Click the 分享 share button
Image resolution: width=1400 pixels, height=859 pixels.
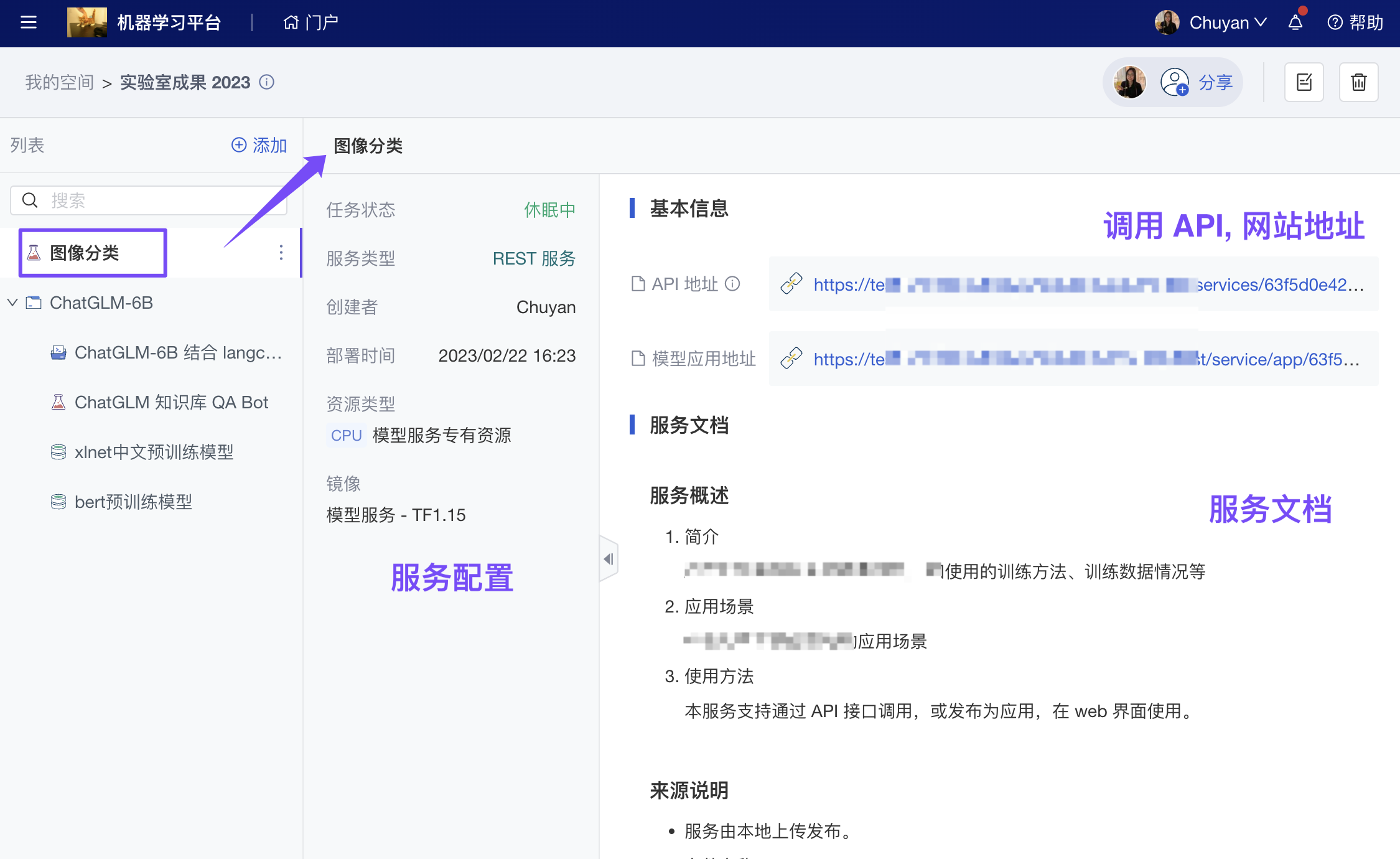tap(1216, 82)
